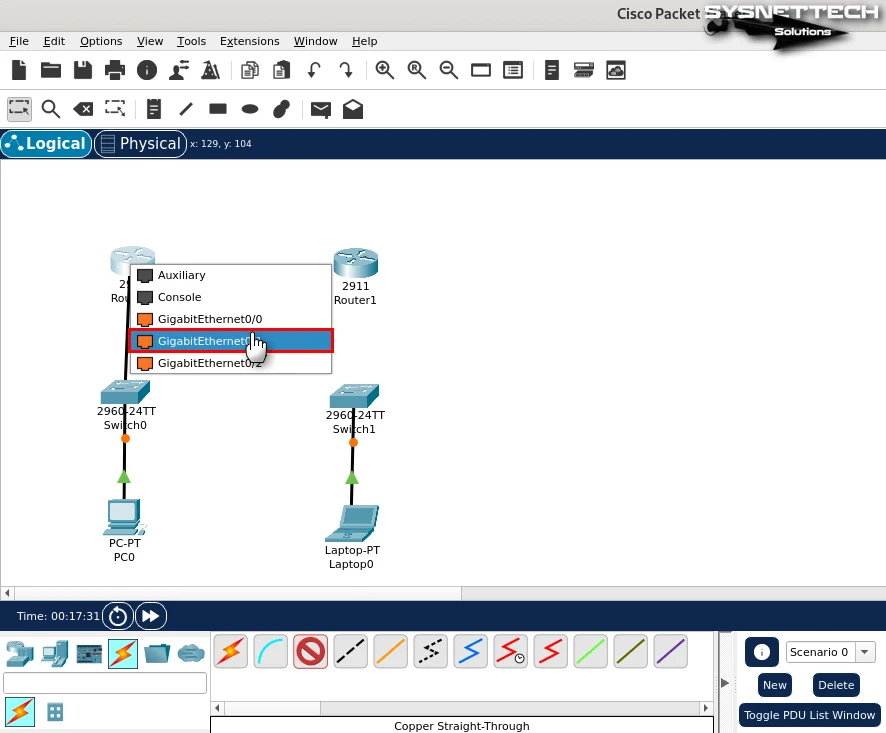This screenshot has height=733, width=886.
Task: Toggle PDU List Window
Action: coord(808,714)
